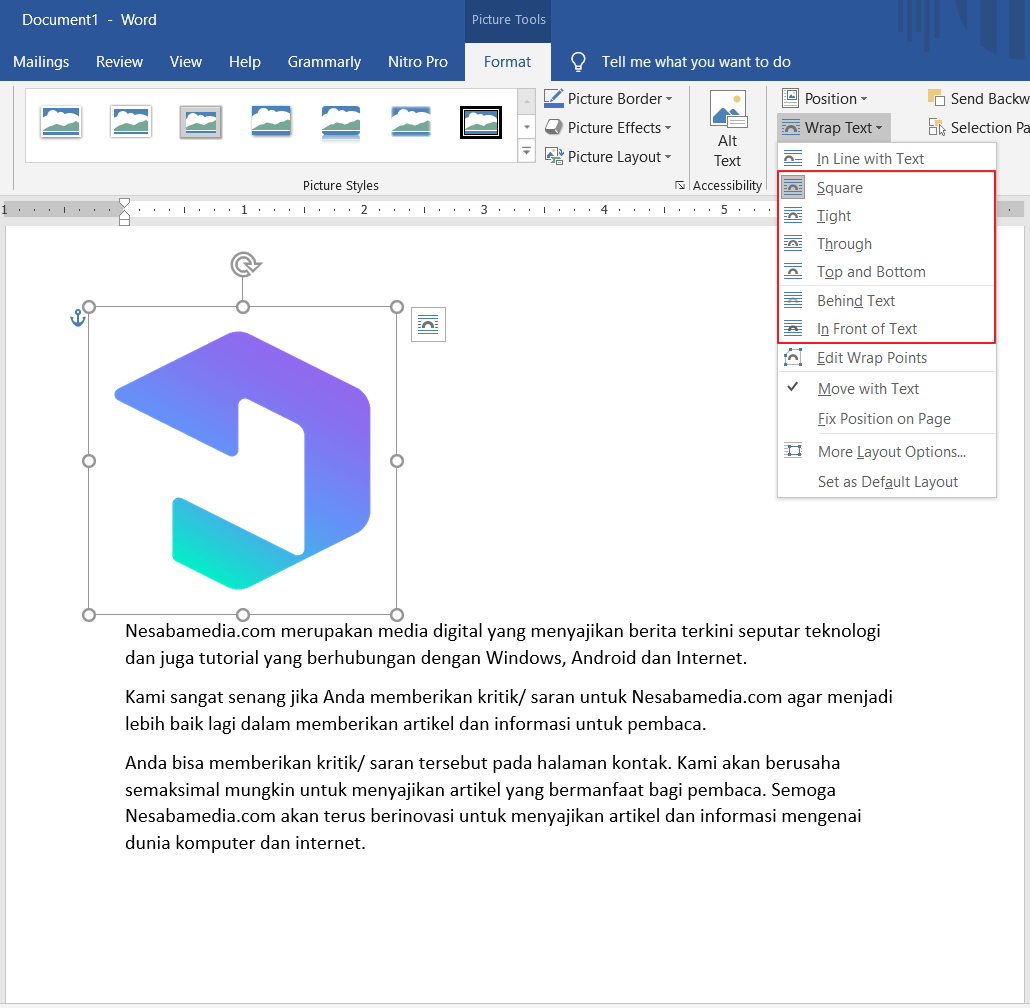Open the Help tab

click(244, 62)
